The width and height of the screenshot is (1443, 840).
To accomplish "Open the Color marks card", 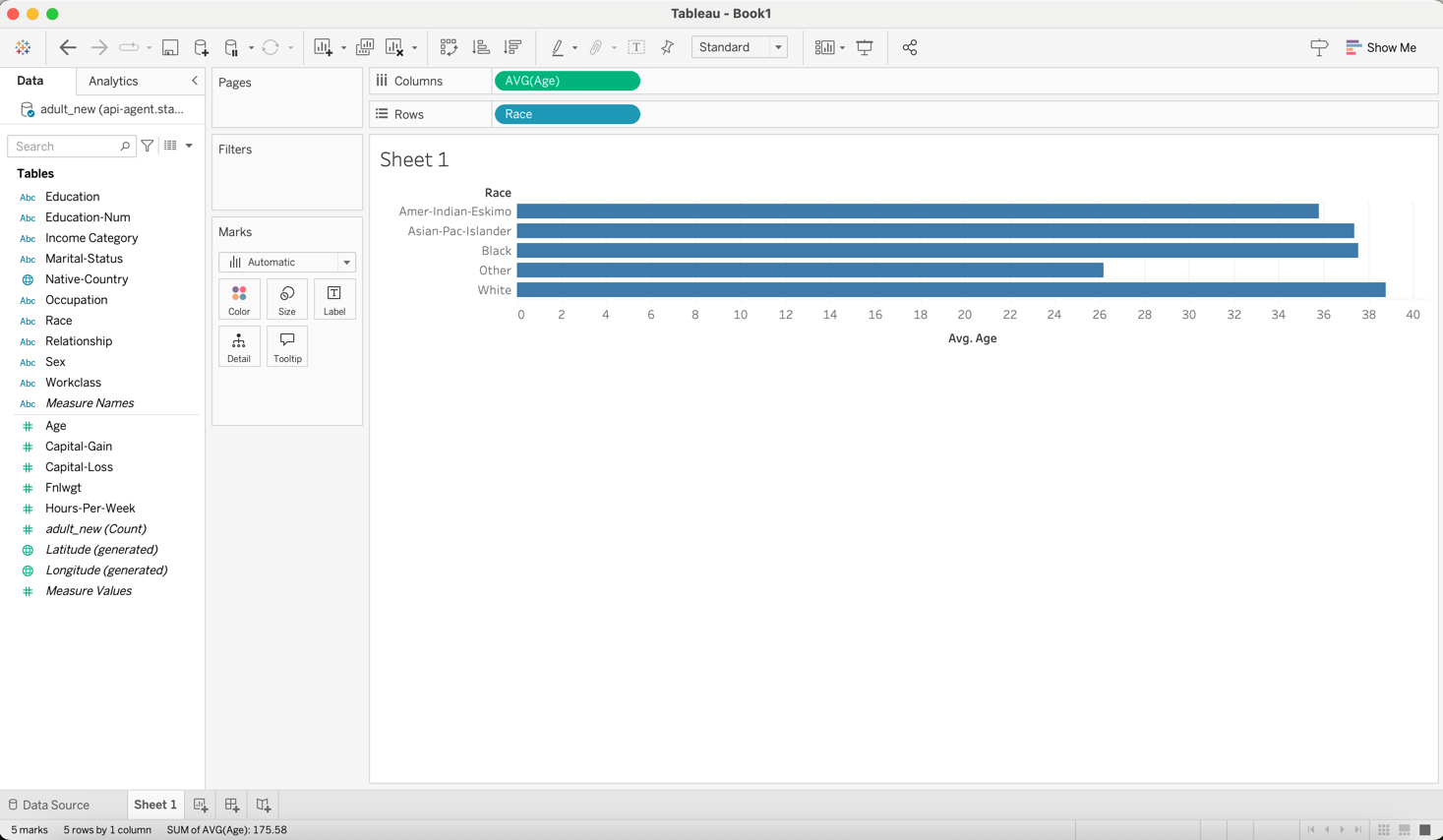I will [239, 300].
